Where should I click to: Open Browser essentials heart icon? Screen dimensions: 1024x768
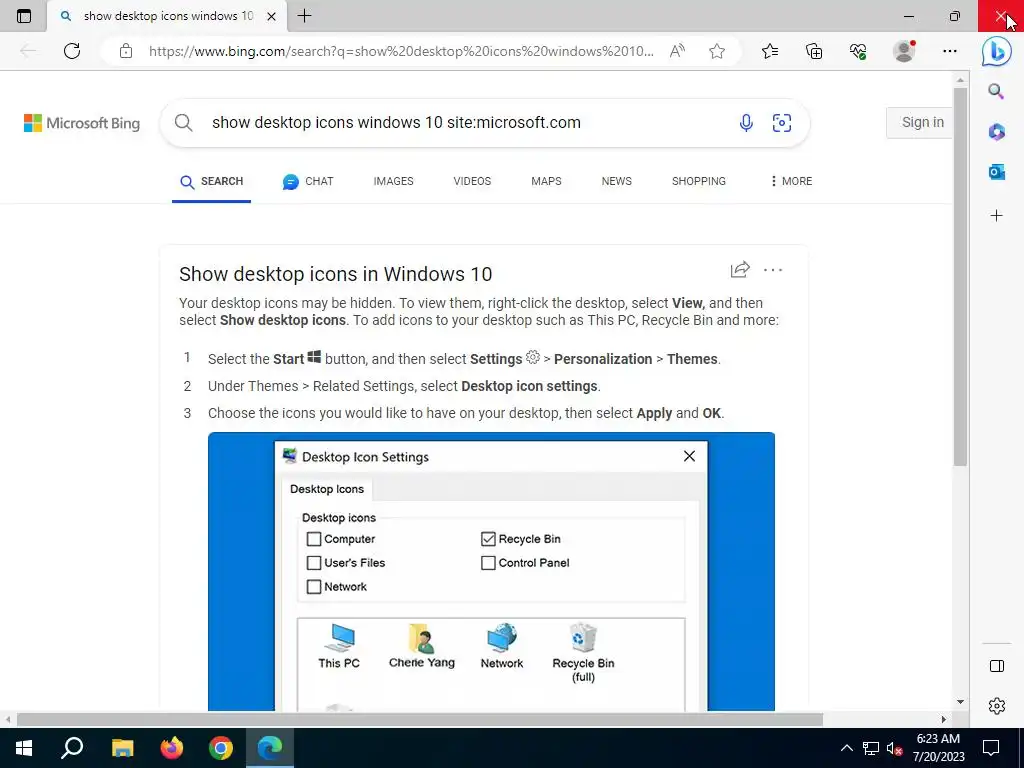tap(858, 51)
